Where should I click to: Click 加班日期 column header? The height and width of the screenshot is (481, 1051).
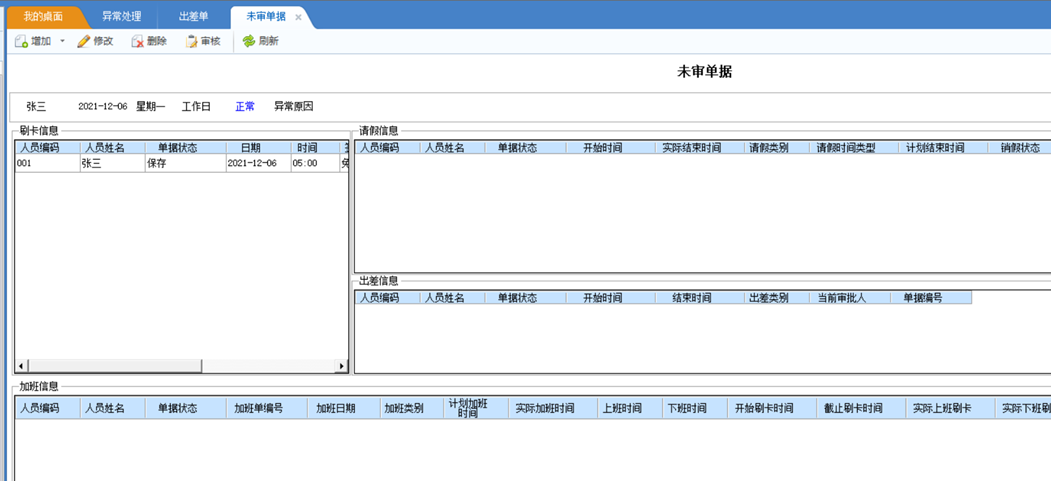tap(343, 408)
